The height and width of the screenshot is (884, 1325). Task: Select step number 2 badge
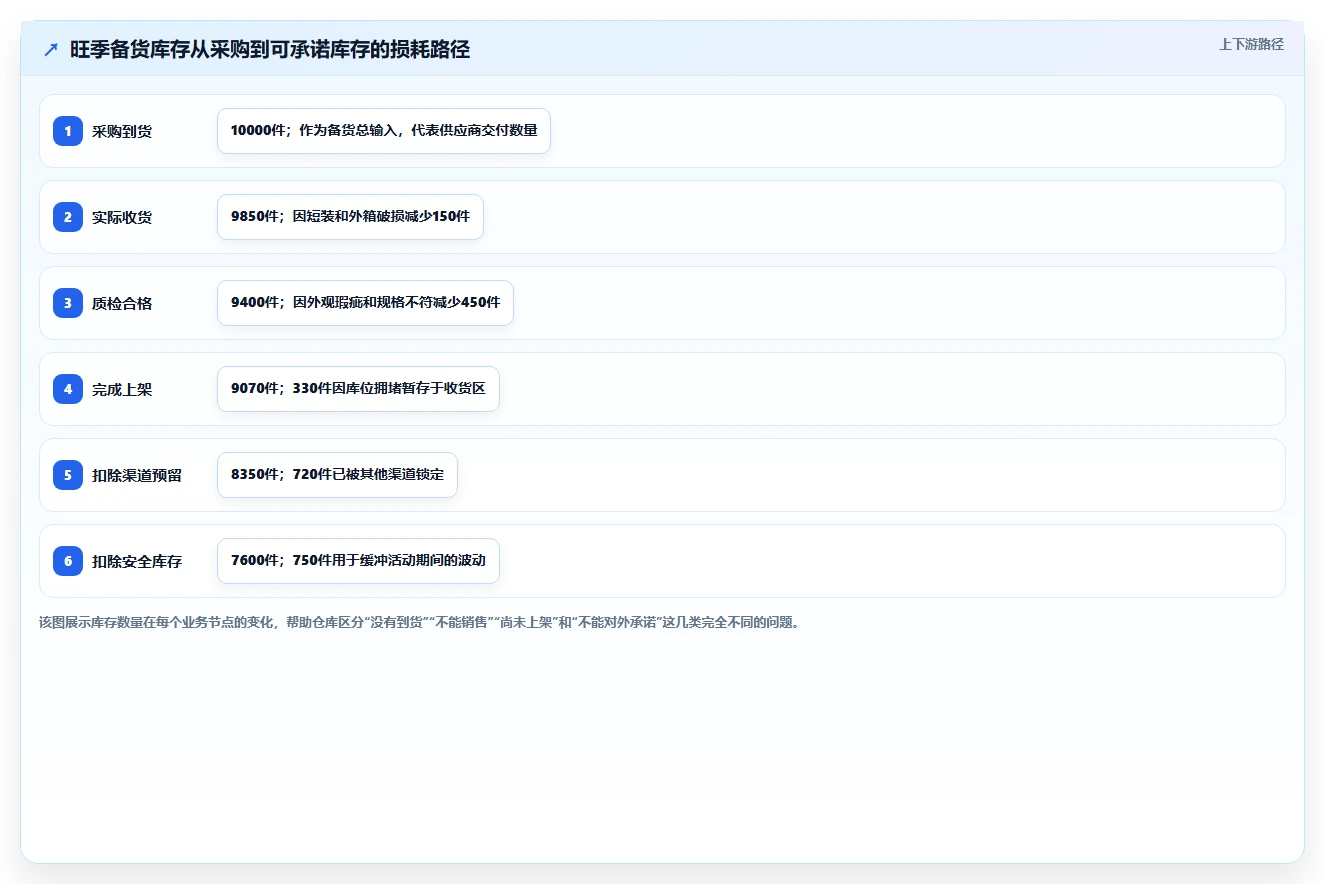68,217
